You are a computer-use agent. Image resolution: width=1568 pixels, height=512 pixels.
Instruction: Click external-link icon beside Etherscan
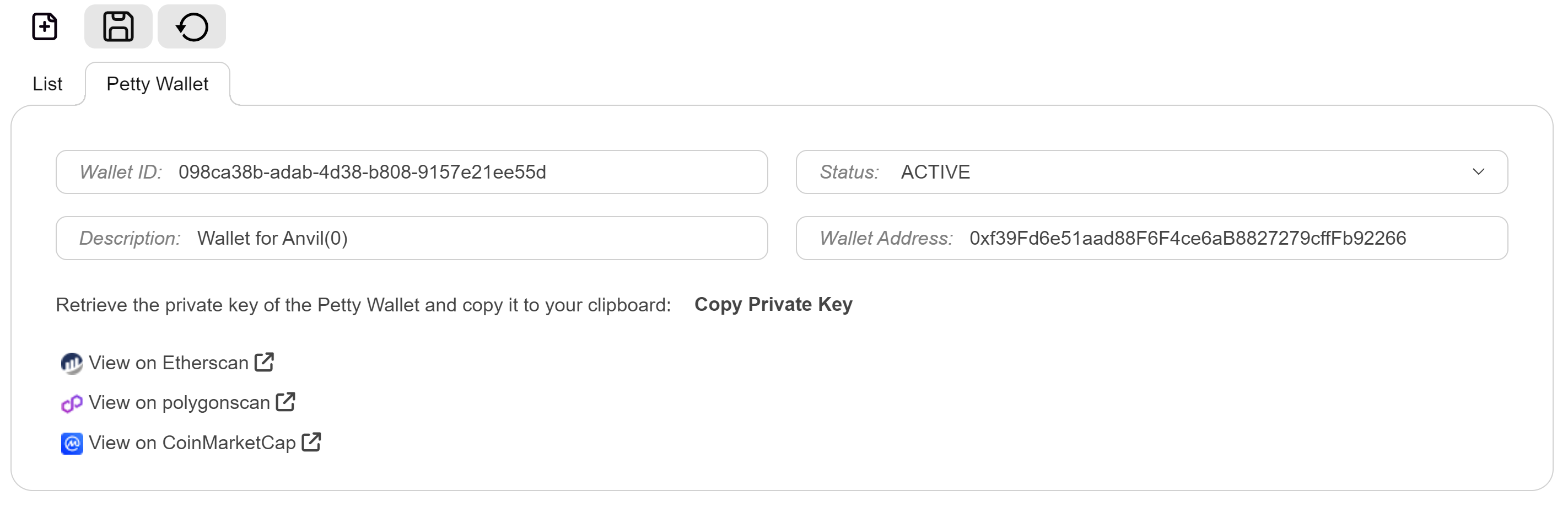point(264,362)
